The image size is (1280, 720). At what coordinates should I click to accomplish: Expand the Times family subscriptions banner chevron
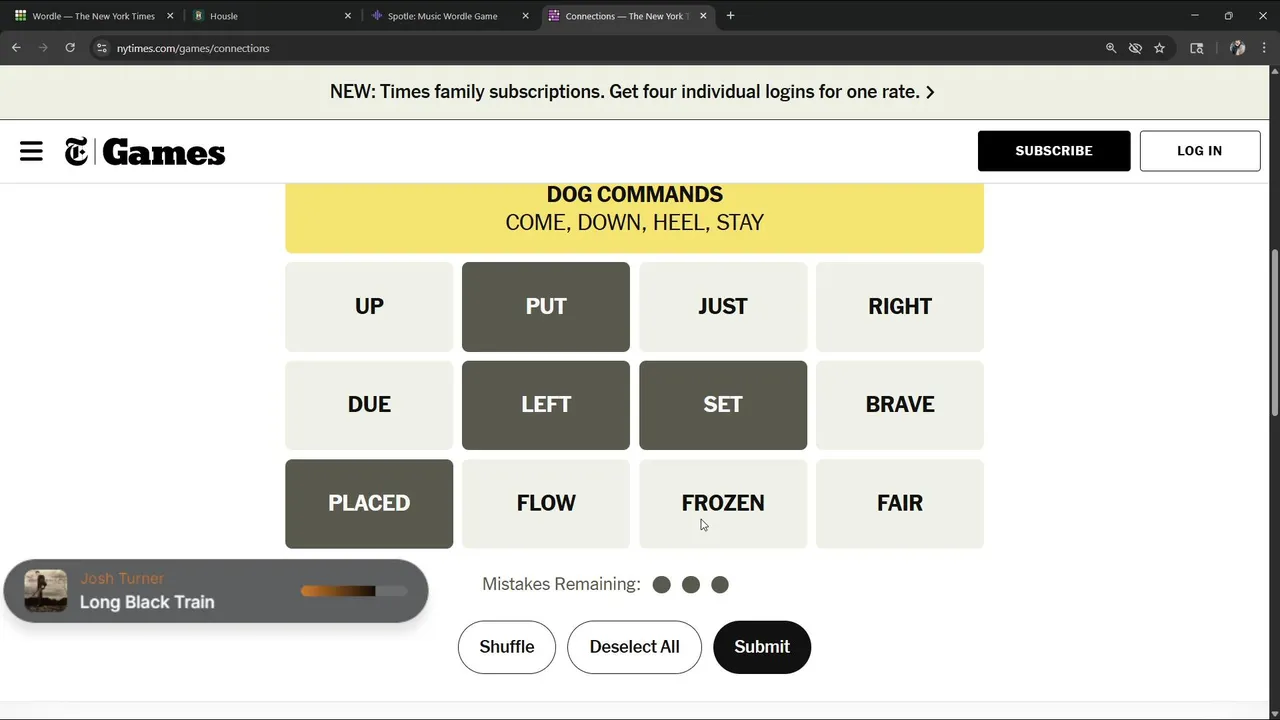(930, 92)
